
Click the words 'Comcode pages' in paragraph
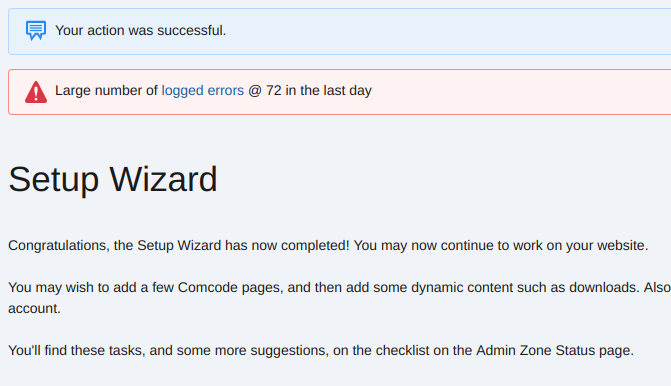click(x=230, y=288)
